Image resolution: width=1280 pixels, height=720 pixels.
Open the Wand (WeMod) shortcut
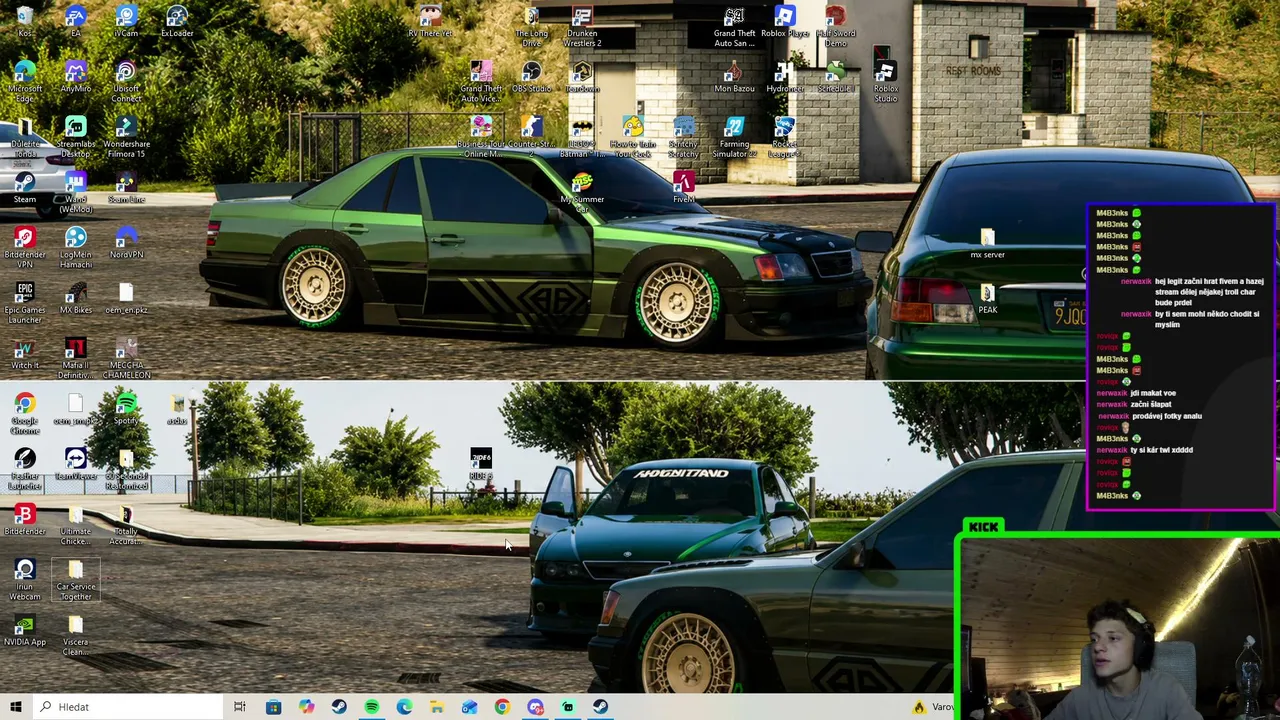[x=75, y=192]
